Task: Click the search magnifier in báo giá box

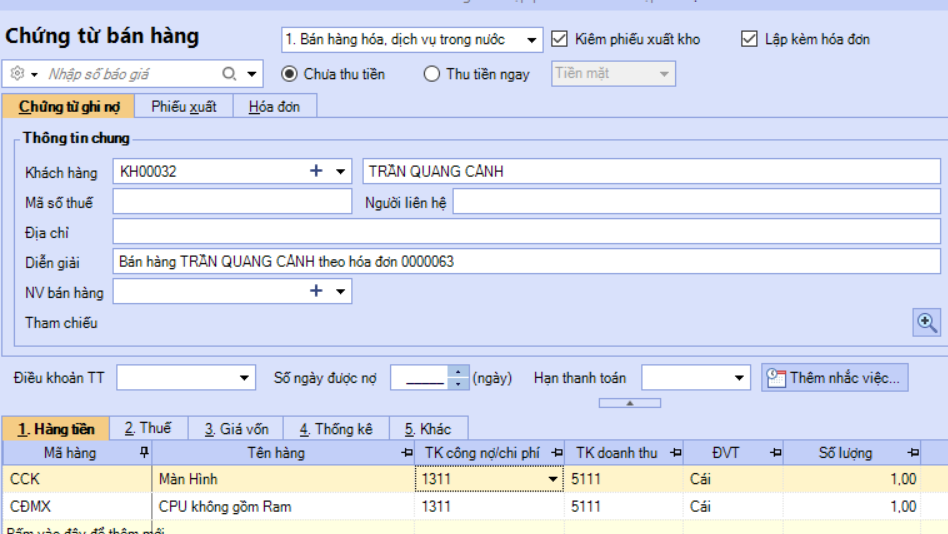Action: point(229,74)
